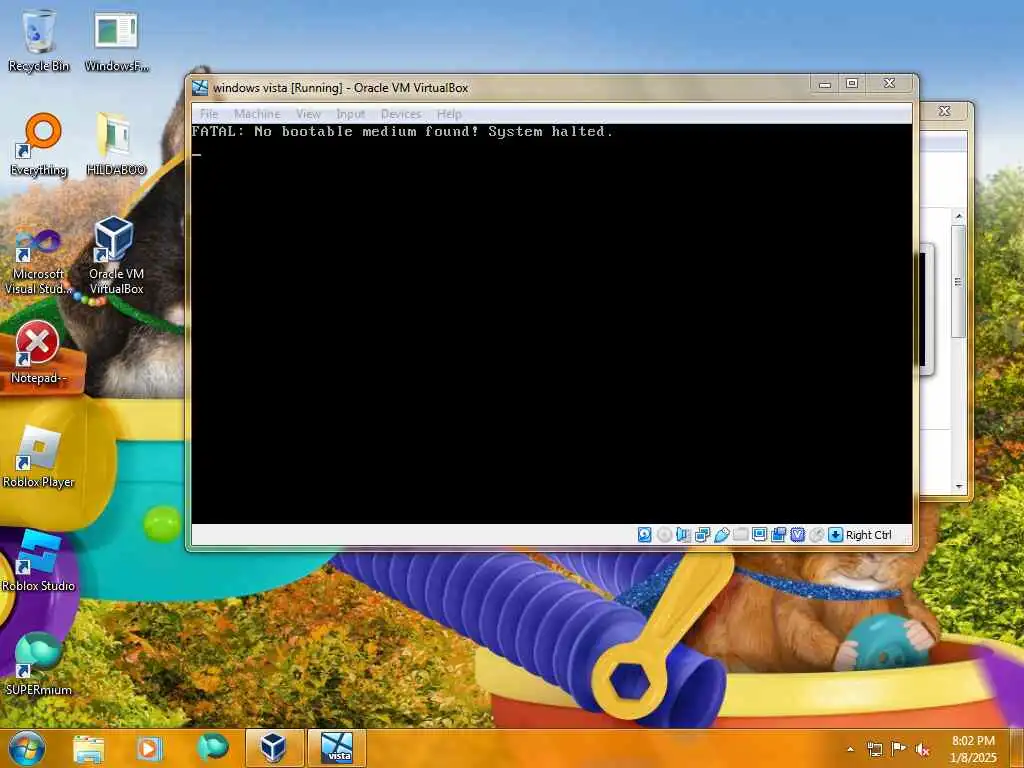Open the Supermium browser taskbar icon
This screenshot has height=768, width=1024.
pos(212,748)
